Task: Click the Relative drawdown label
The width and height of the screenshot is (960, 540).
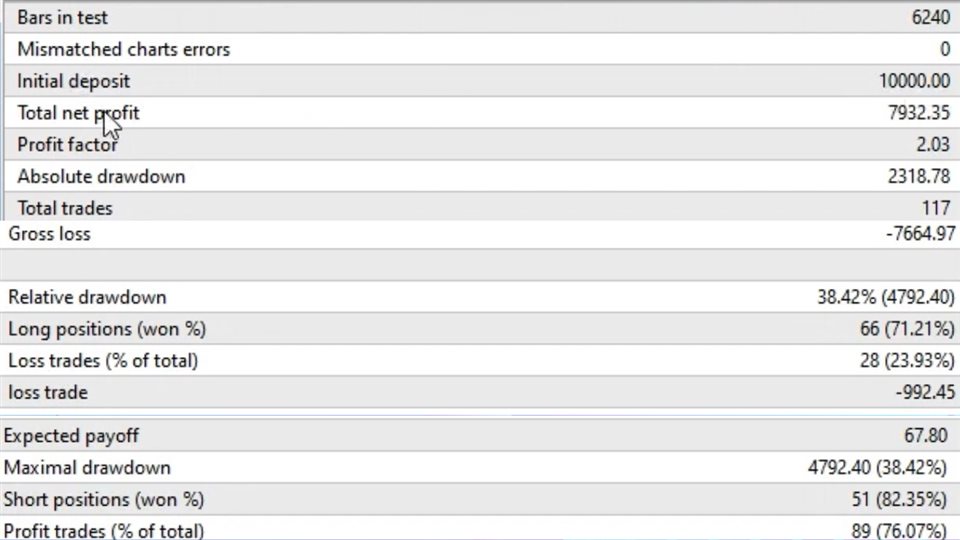Action: 87,298
